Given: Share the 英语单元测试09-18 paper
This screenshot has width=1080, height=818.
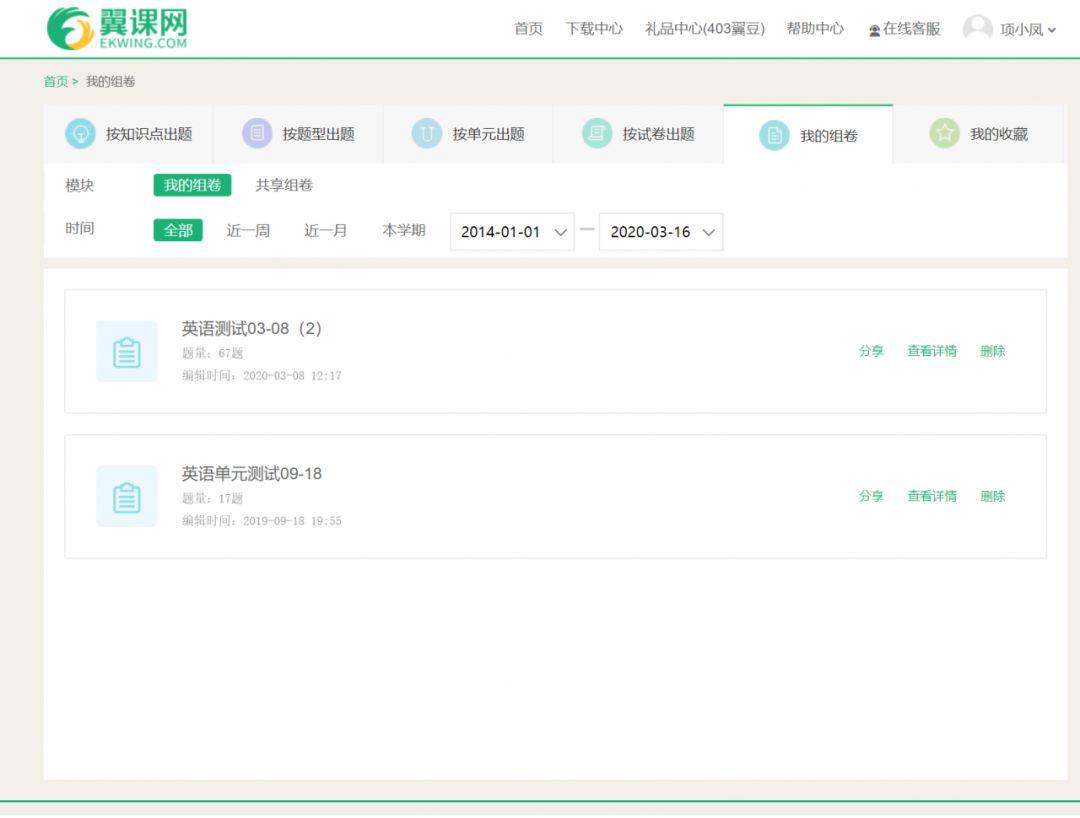Looking at the screenshot, I should point(871,496).
